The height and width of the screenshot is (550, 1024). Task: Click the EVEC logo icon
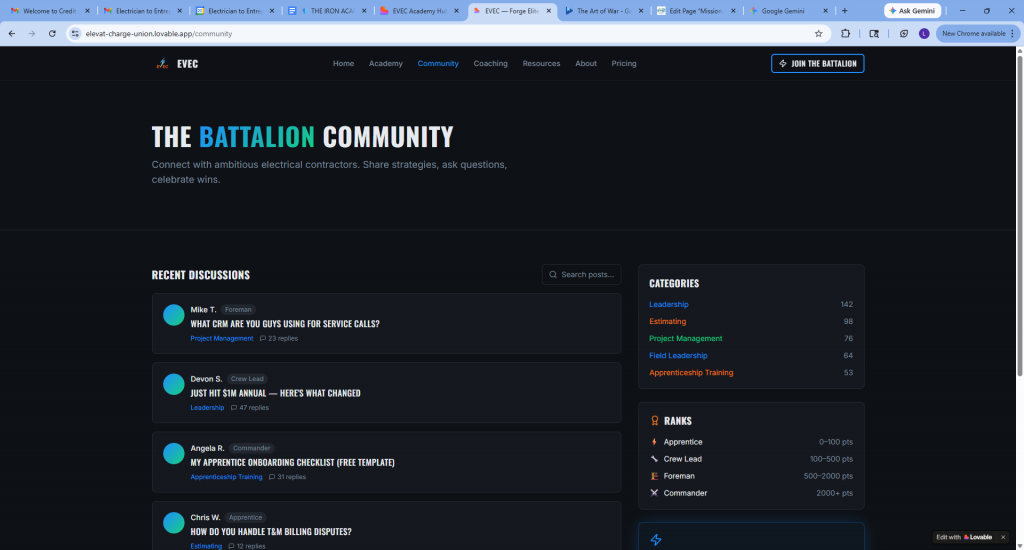(x=162, y=64)
